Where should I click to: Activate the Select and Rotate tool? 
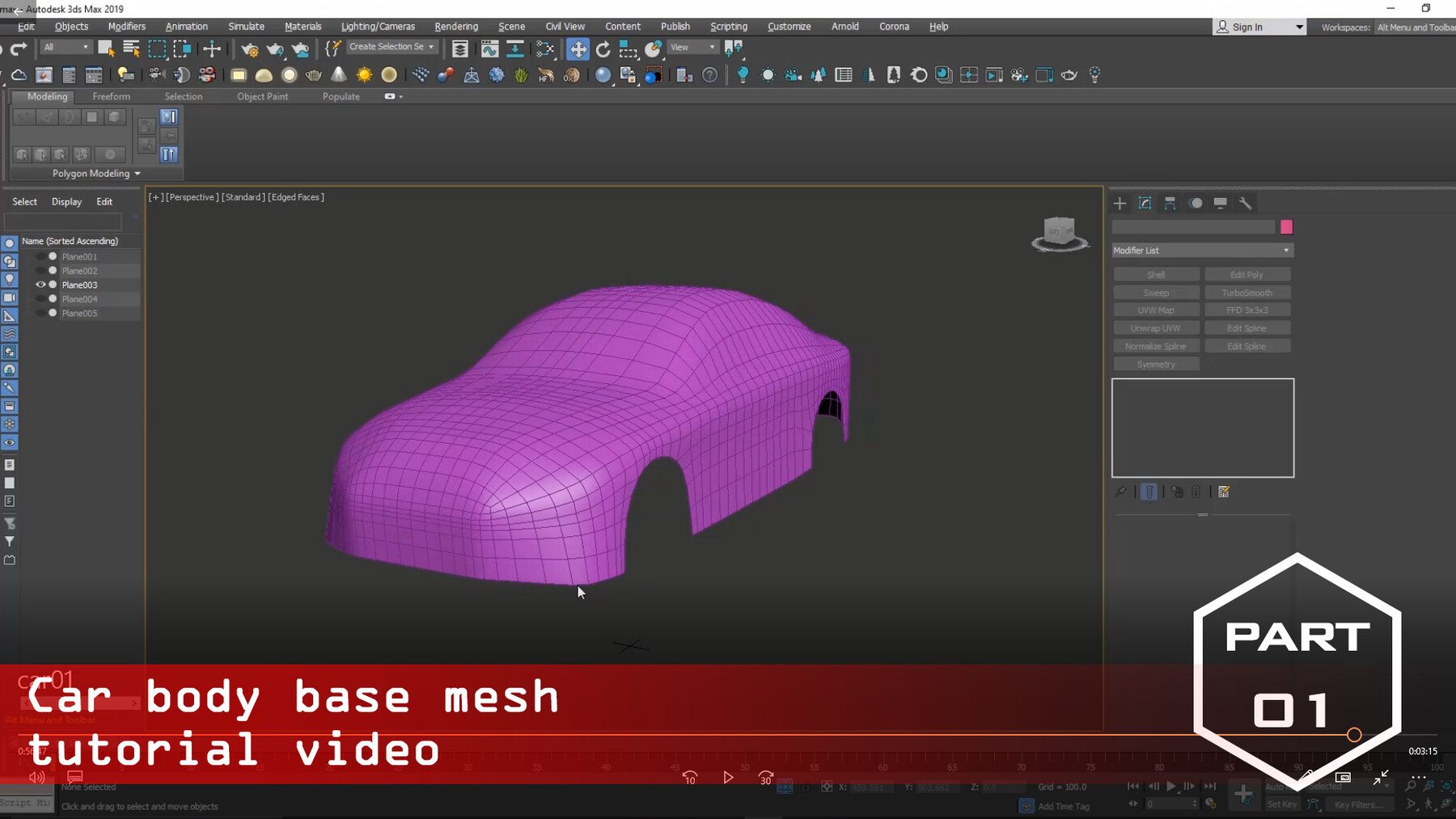(x=603, y=49)
